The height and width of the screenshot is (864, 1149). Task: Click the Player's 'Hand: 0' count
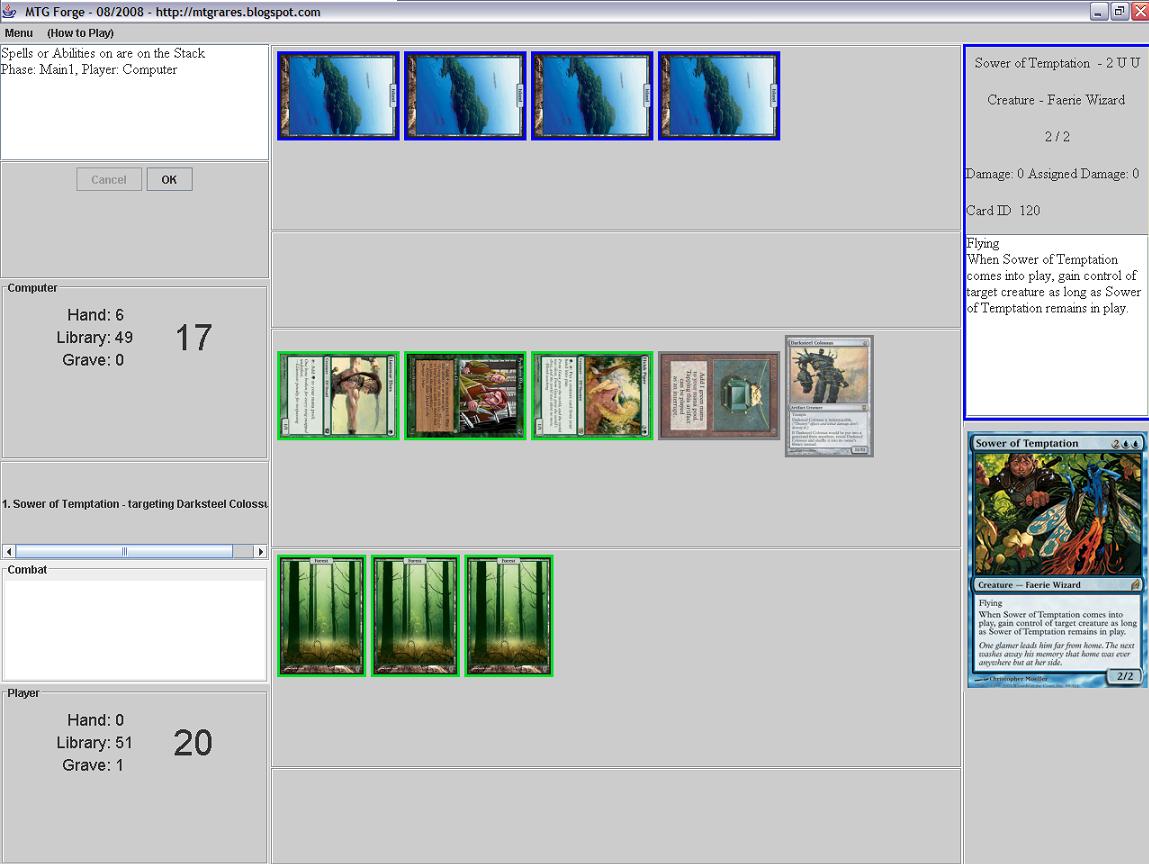(95, 720)
